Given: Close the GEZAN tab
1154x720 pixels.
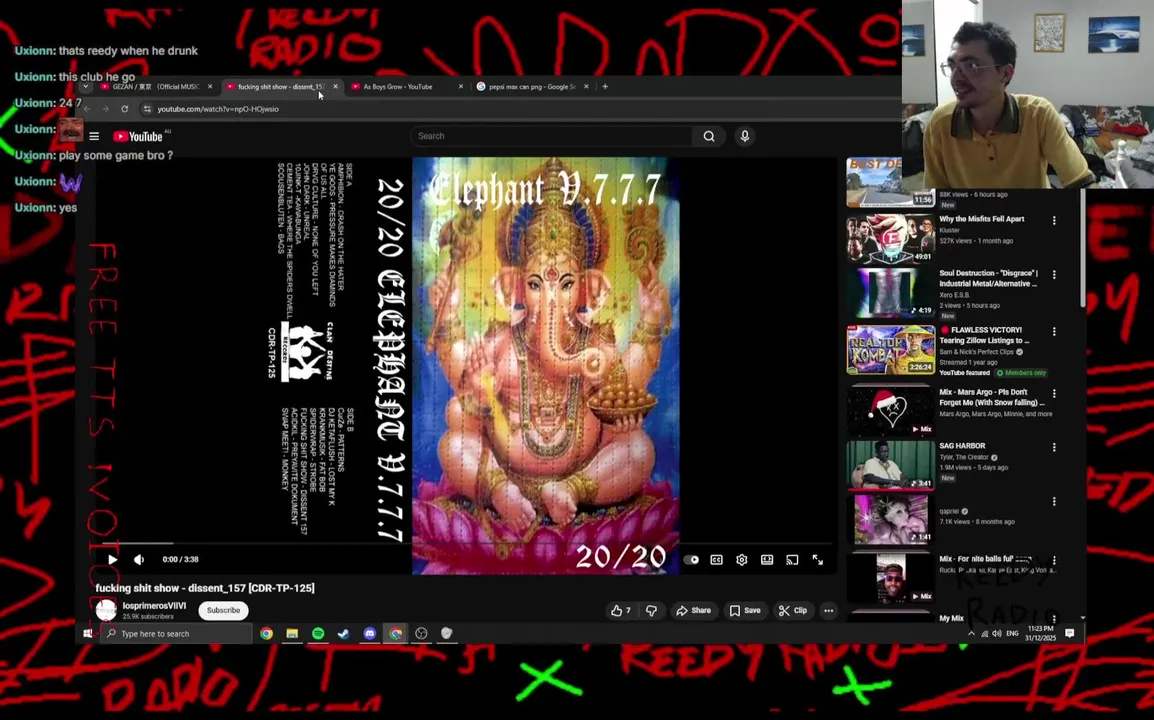Looking at the screenshot, I should click(x=210, y=87).
